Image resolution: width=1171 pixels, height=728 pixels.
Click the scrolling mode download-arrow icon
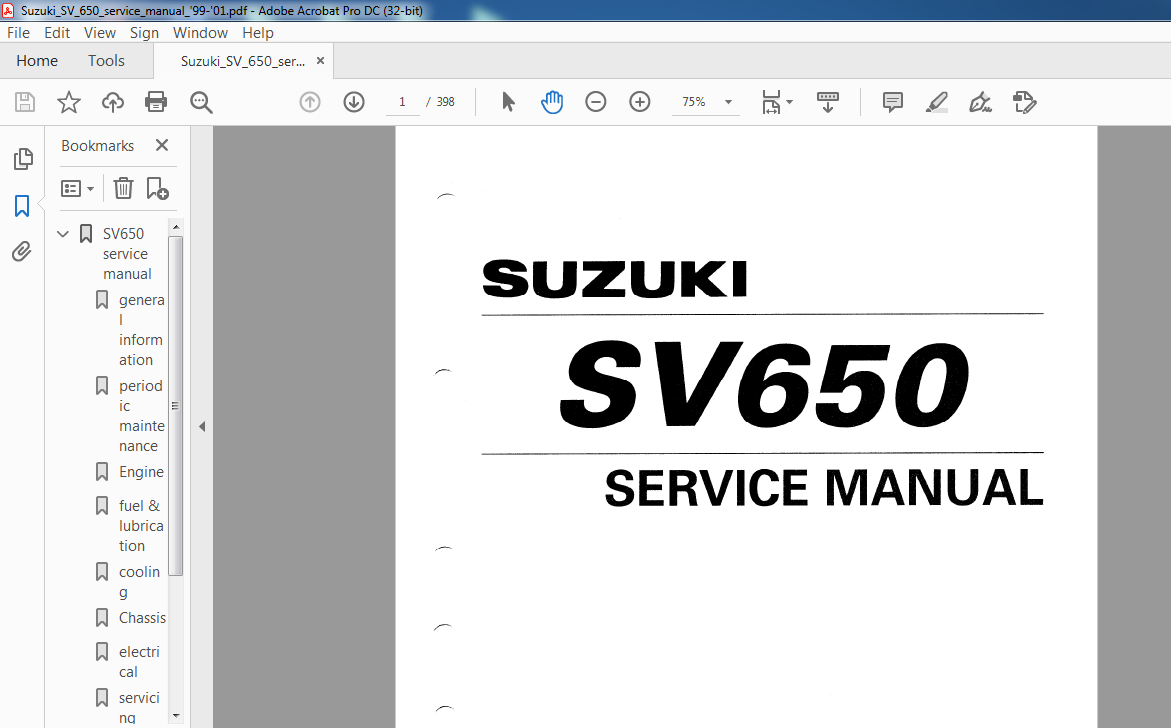[827, 102]
